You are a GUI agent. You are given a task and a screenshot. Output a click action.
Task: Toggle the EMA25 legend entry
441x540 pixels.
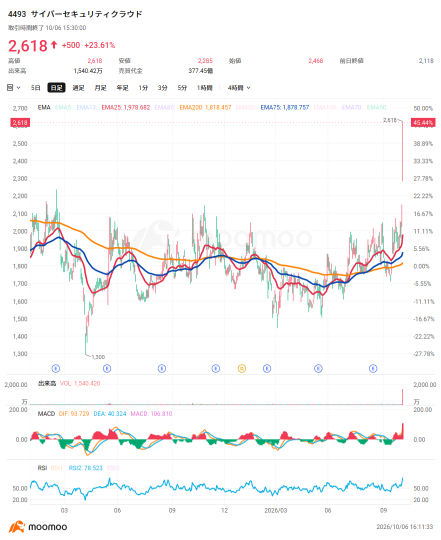(x=126, y=107)
